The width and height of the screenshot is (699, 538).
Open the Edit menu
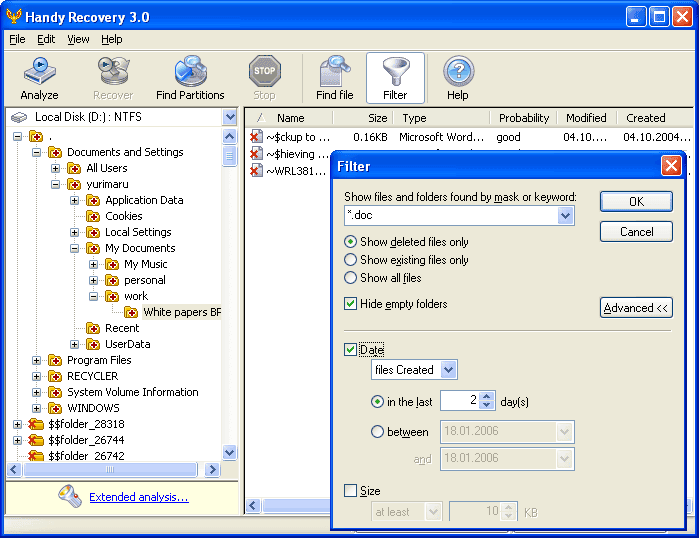pyautogui.click(x=46, y=39)
